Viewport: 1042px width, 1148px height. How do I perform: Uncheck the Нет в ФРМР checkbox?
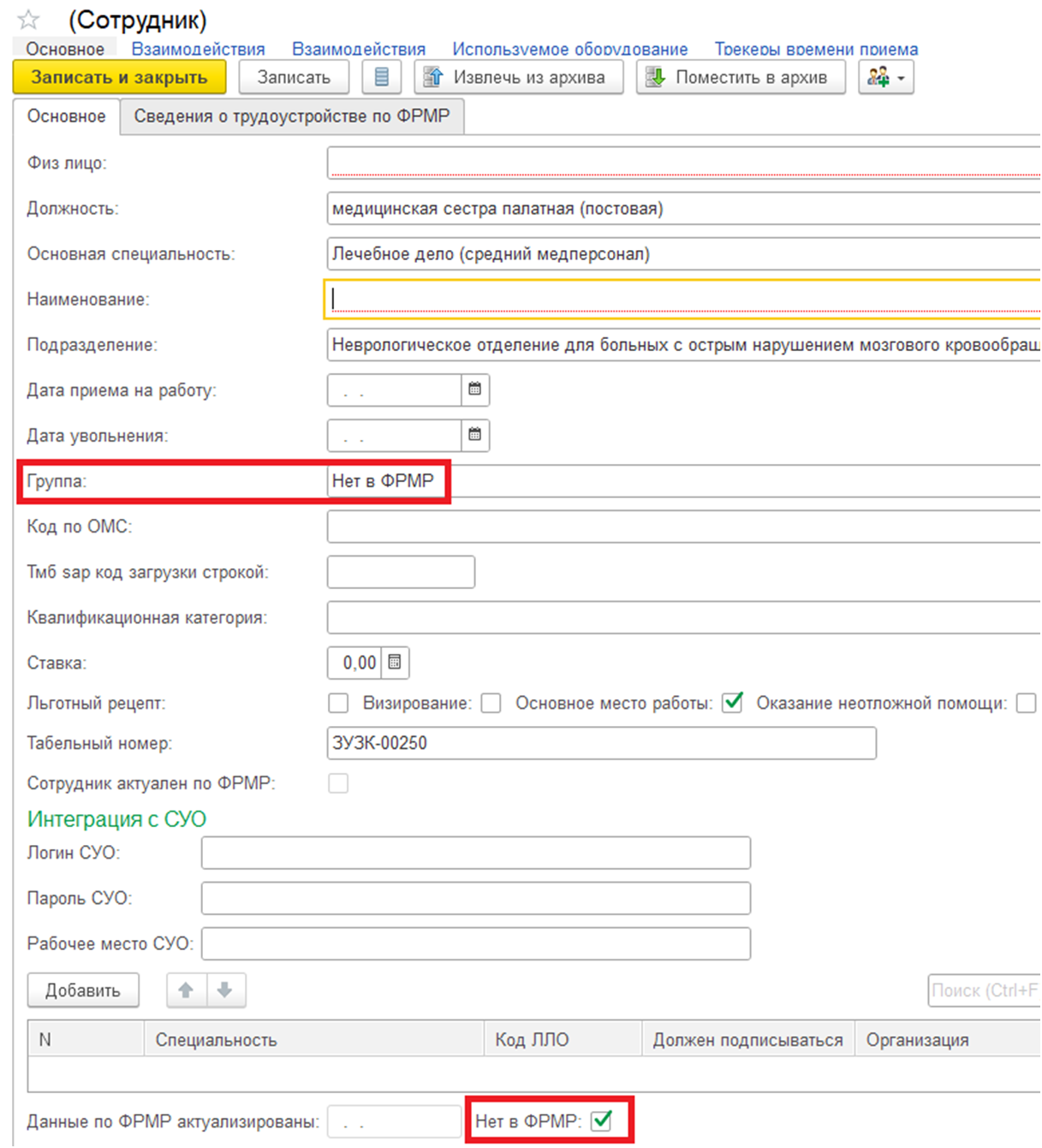pyautogui.click(x=602, y=1121)
